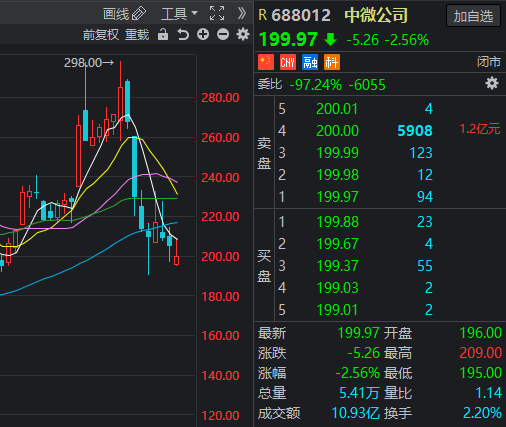The image size is (506, 427).
Task: Click the 总量 value 5.41万
Action: click(x=359, y=393)
